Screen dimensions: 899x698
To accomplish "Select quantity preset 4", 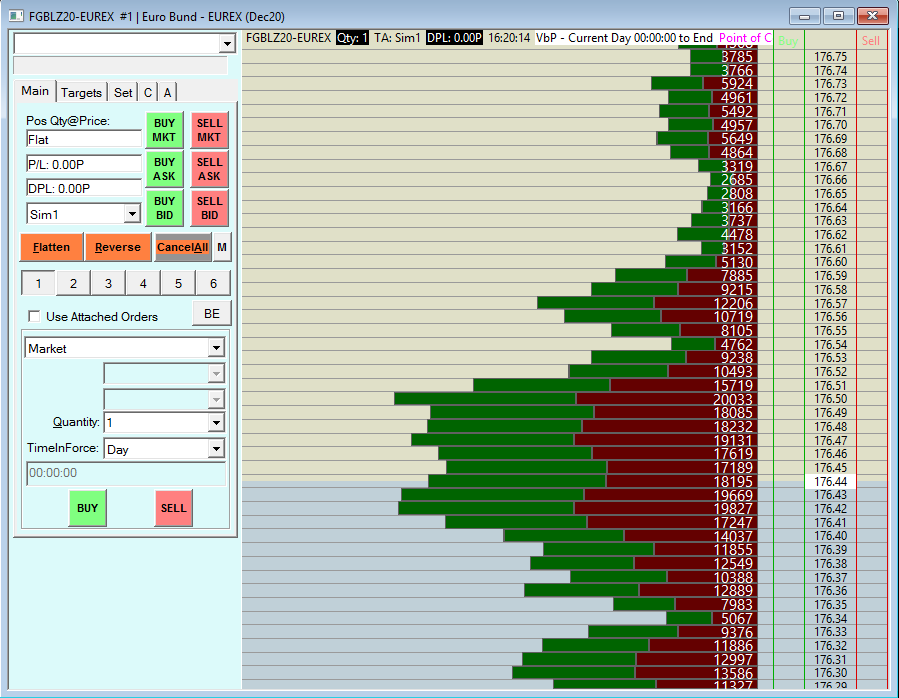I will point(143,283).
